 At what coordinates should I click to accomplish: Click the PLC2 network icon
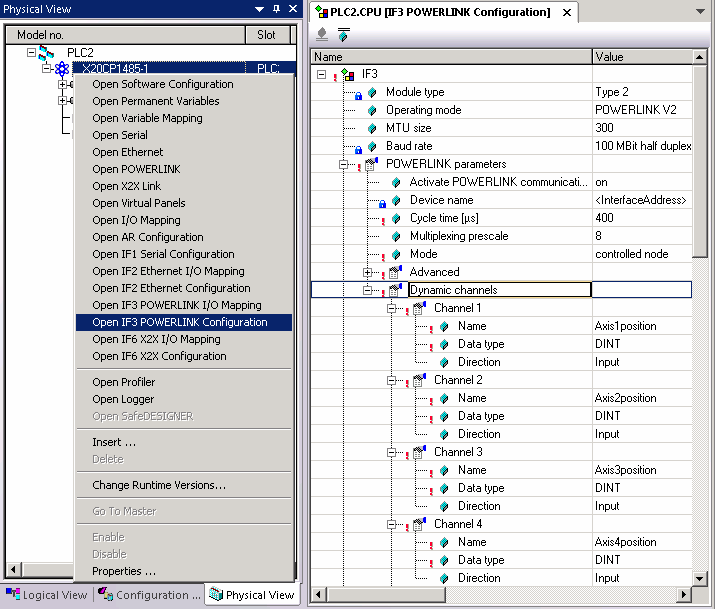click(x=46, y=53)
